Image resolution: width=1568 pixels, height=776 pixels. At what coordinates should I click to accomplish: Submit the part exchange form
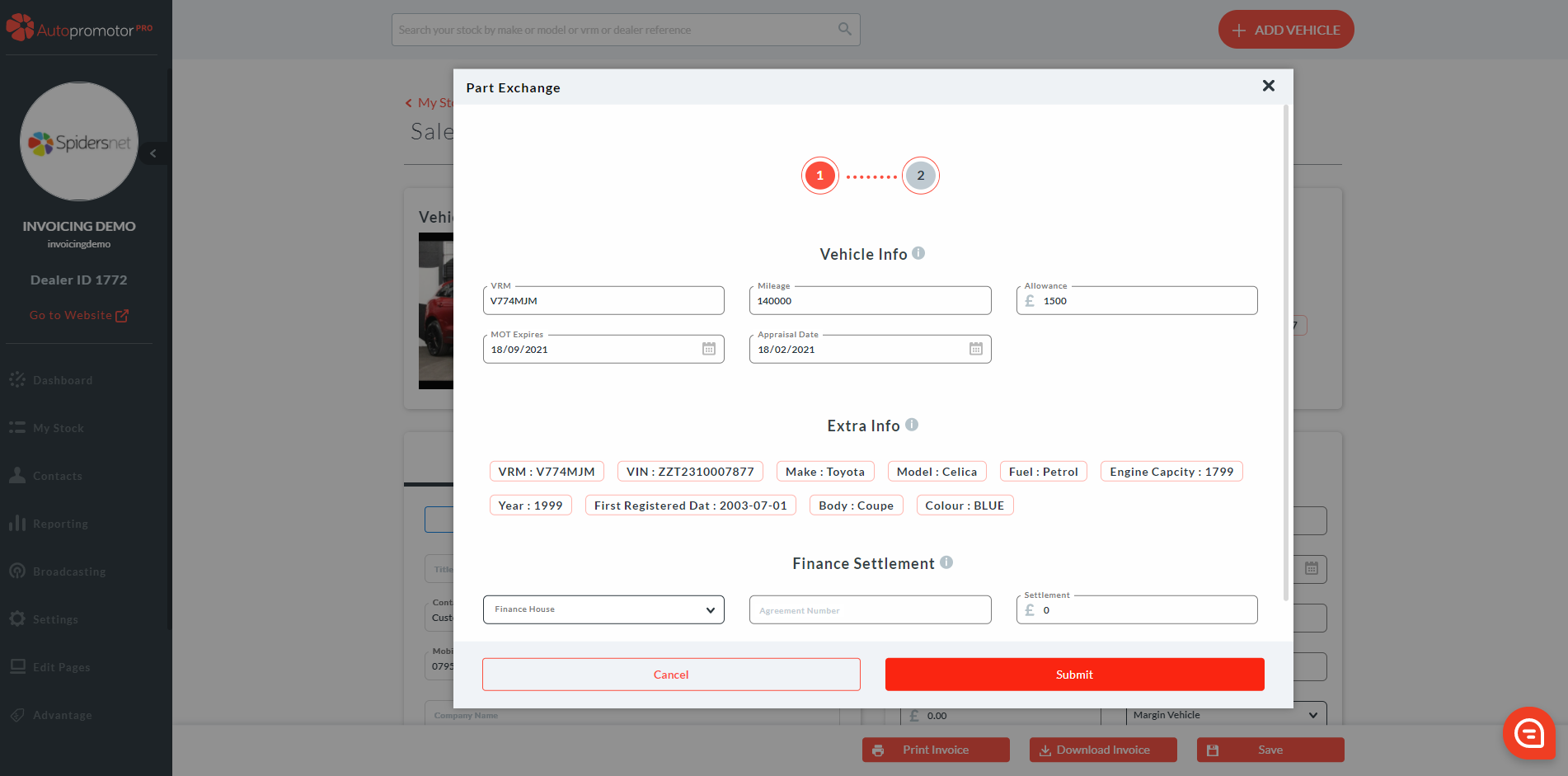point(1074,675)
